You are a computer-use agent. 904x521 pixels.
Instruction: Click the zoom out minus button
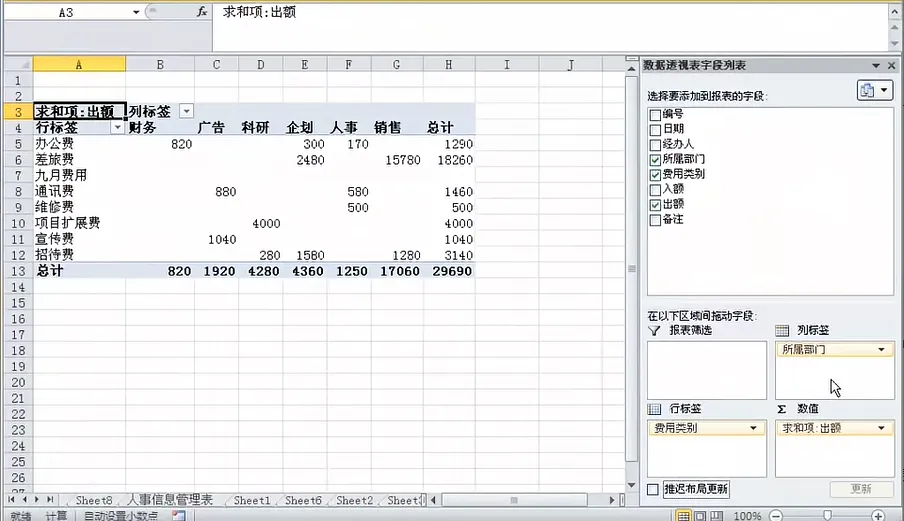point(776,516)
